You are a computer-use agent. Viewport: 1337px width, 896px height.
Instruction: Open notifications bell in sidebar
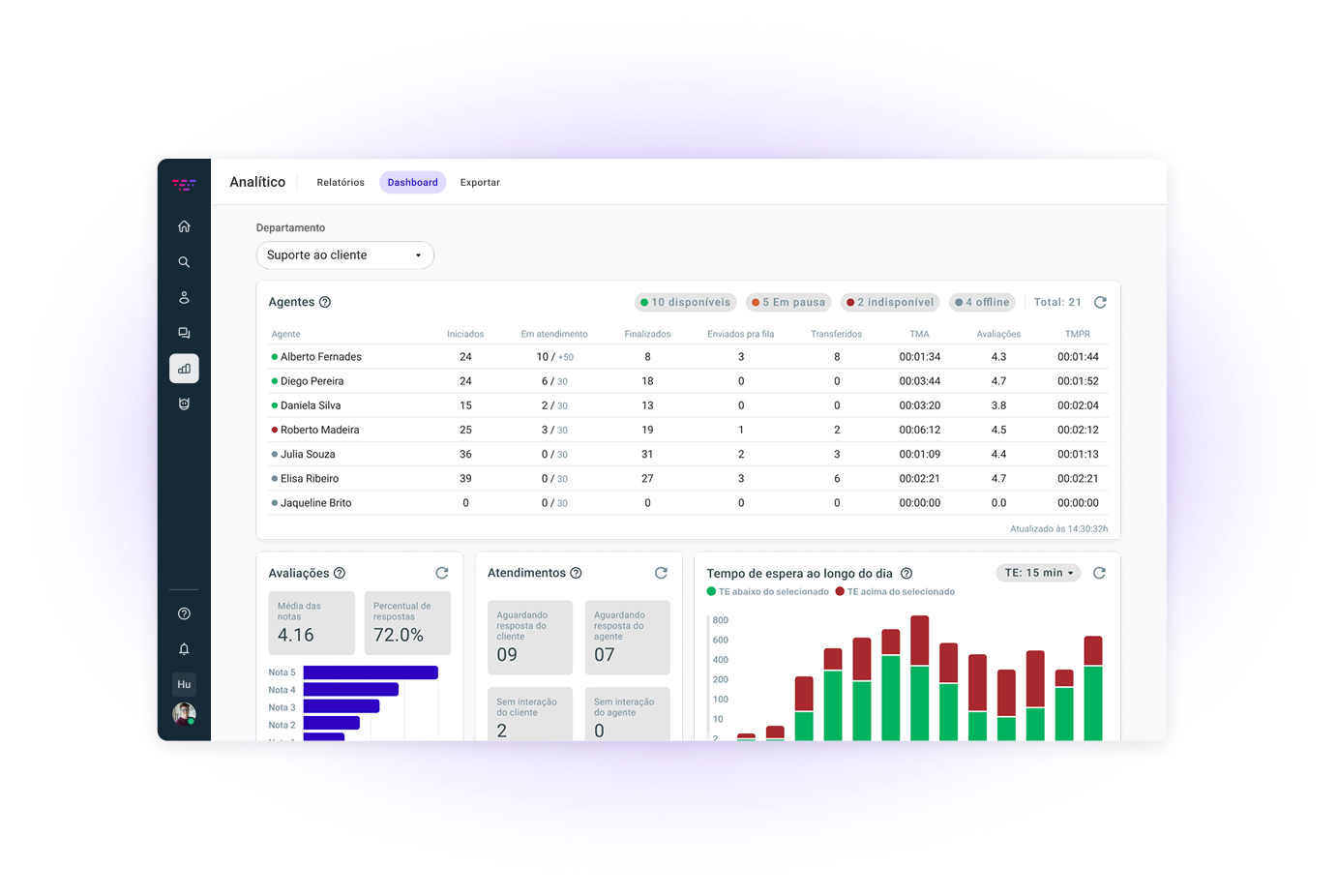pyautogui.click(x=184, y=649)
